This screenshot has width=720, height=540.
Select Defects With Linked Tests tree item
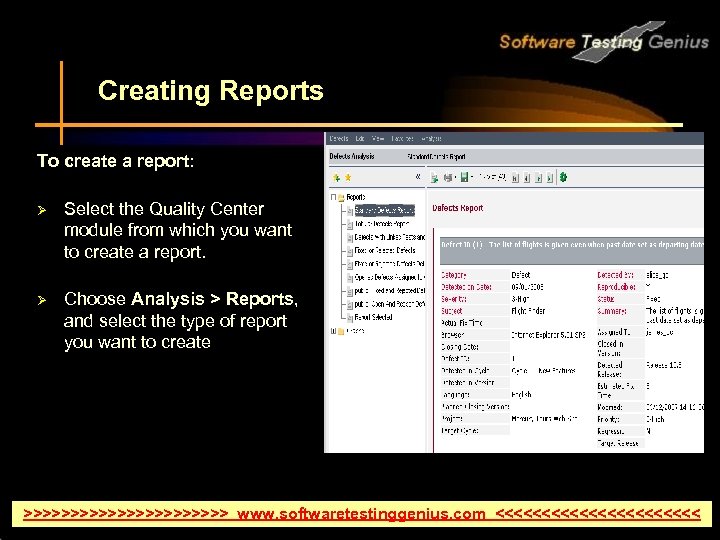pyautogui.click(x=389, y=237)
